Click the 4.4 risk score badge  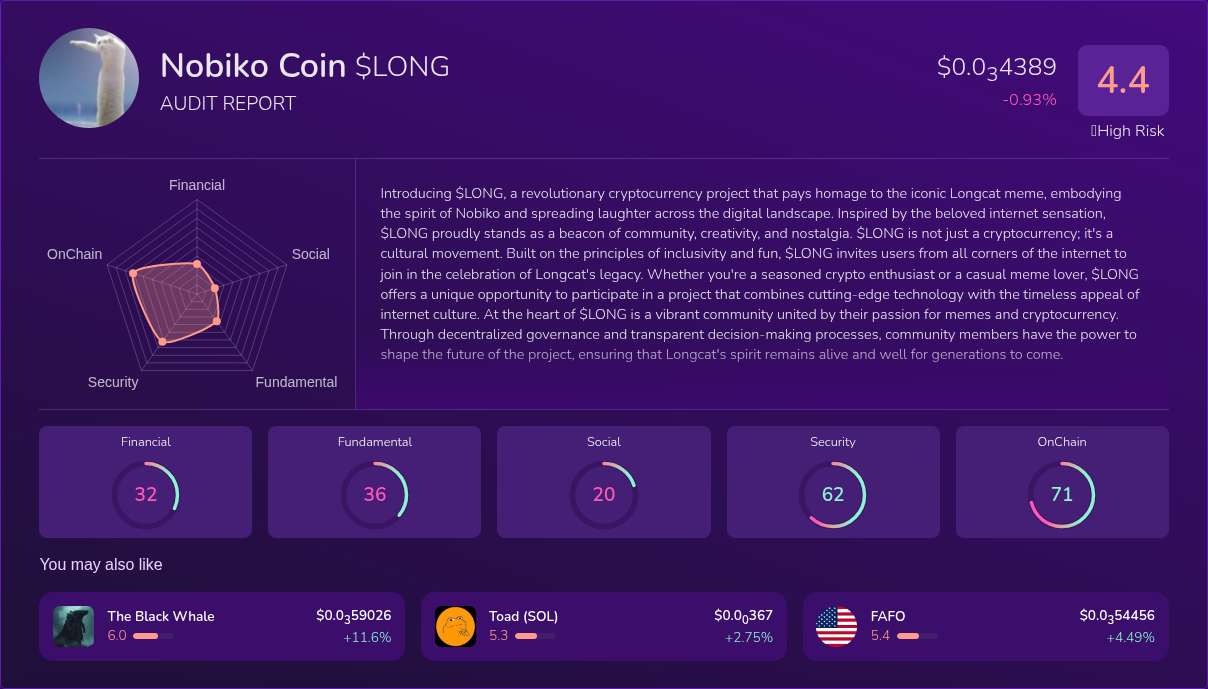coord(1123,80)
